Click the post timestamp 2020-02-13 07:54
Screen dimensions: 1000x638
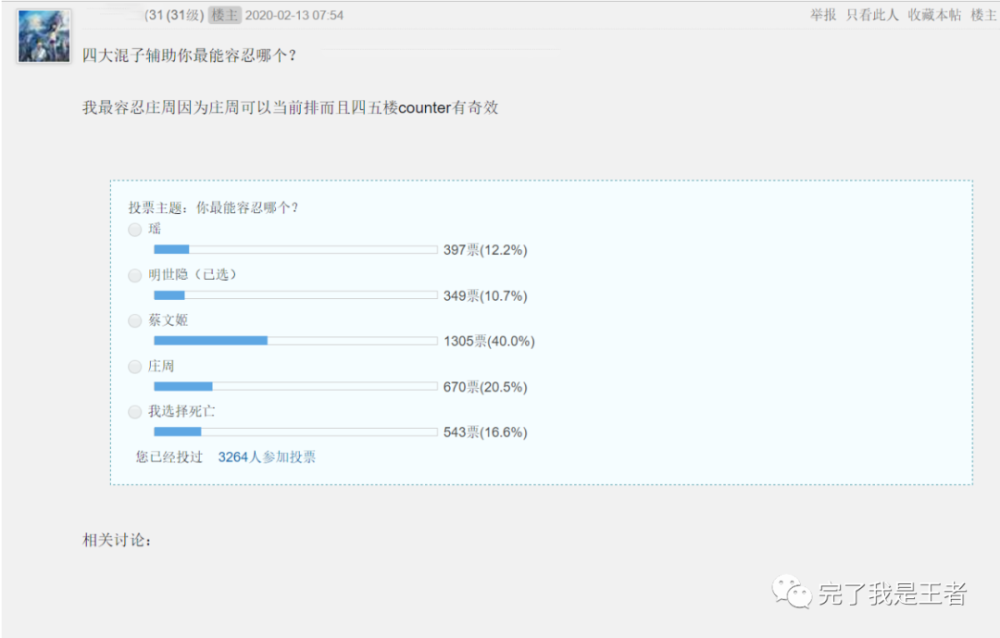click(294, 15)
